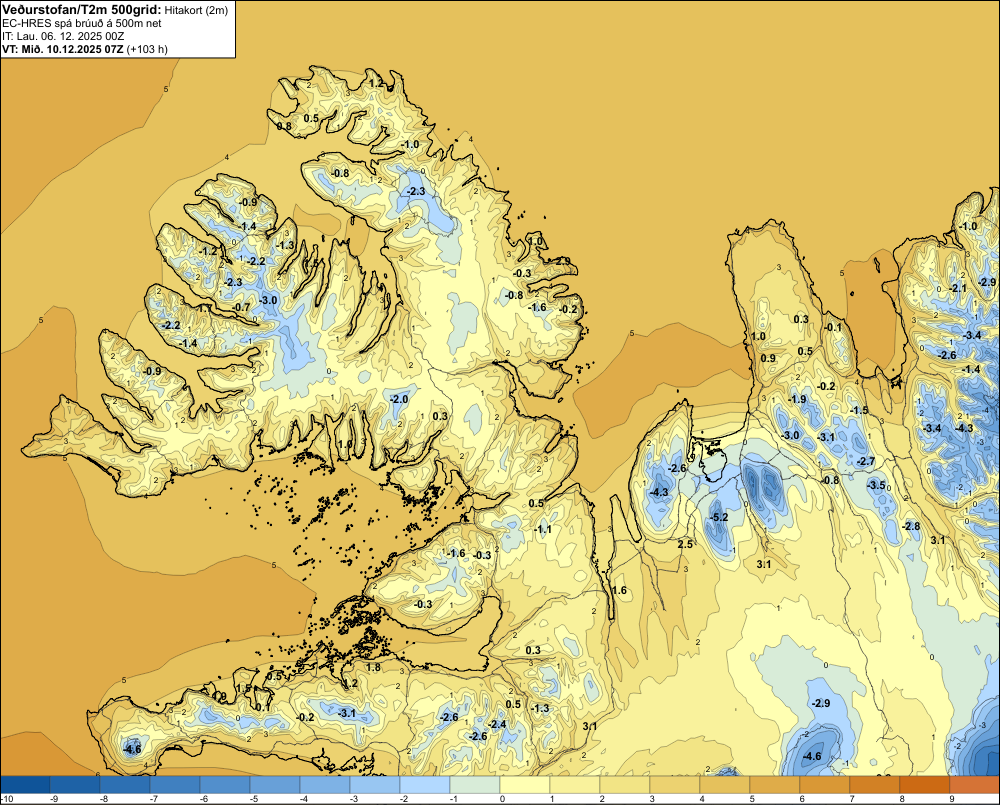Image resolution: width=1000 pixels, height=805 pixels.
Task: Click the '-0.7' temperature label
Action: 241,307
